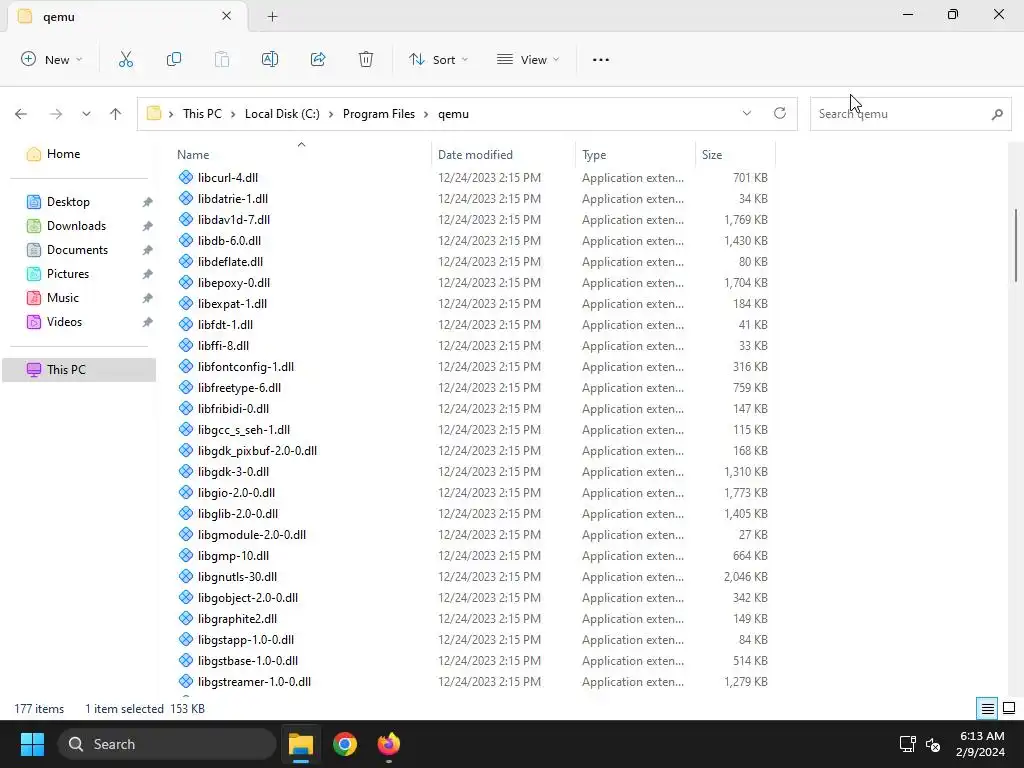Screen dimensions: 1024x768
Task: Click the Paste clipboard icon
Action: [222, 59]
